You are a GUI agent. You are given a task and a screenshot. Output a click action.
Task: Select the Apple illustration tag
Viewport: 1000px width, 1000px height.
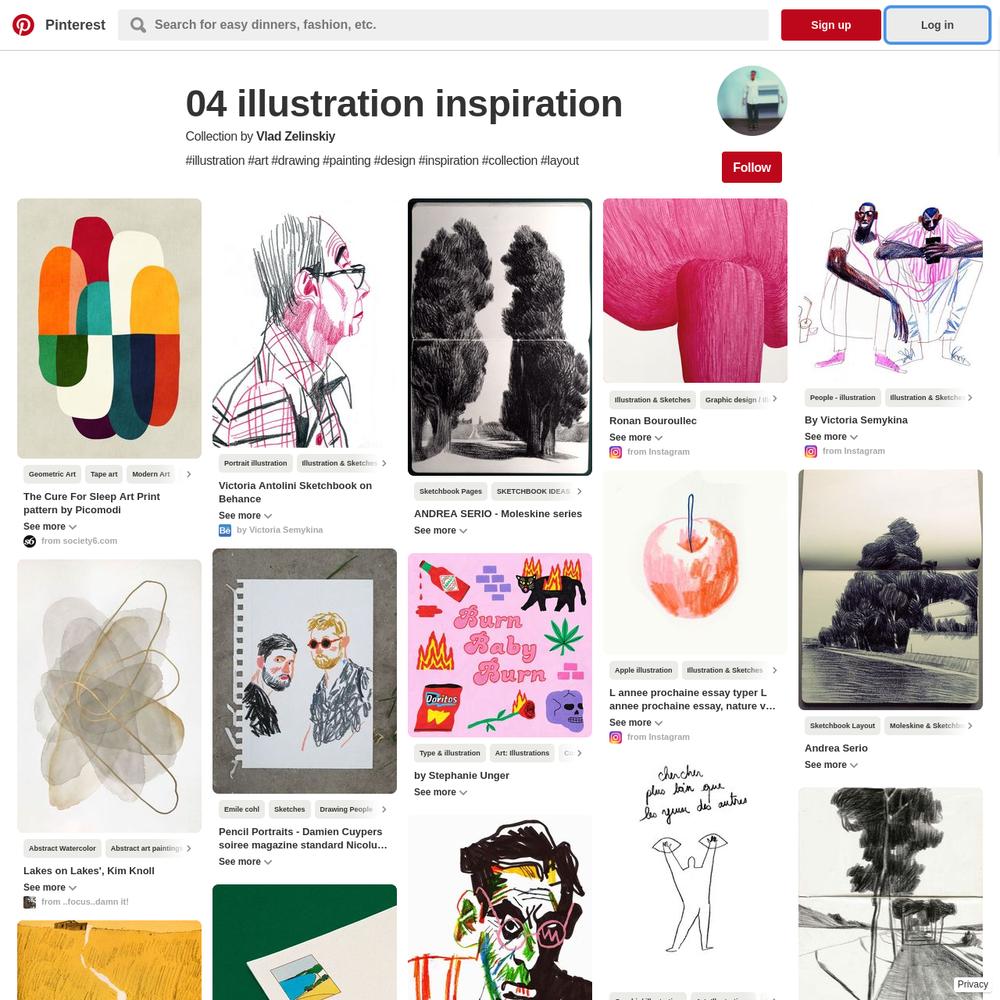click(643, 670)
